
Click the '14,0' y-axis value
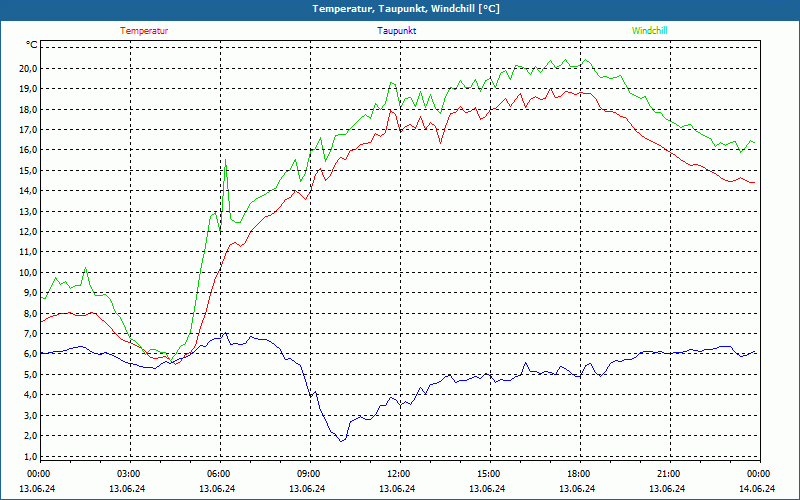click(x=29, y=191)
